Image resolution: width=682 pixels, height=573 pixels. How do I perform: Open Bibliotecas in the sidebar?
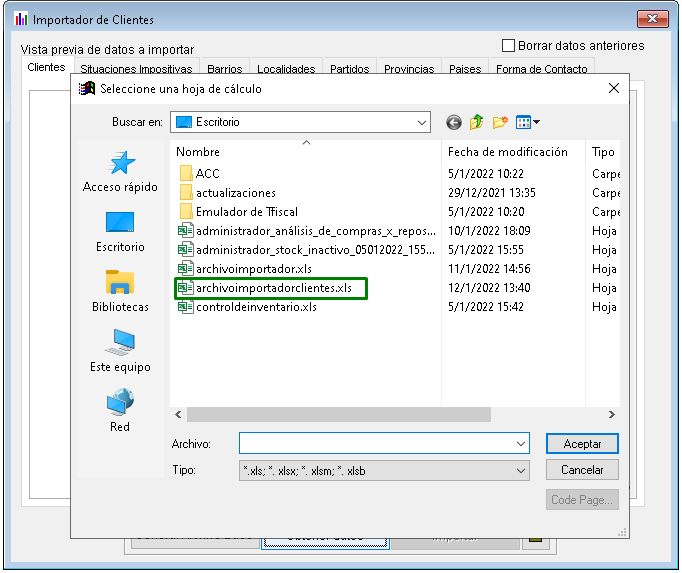pyautogui.click(x=120, y=292)
